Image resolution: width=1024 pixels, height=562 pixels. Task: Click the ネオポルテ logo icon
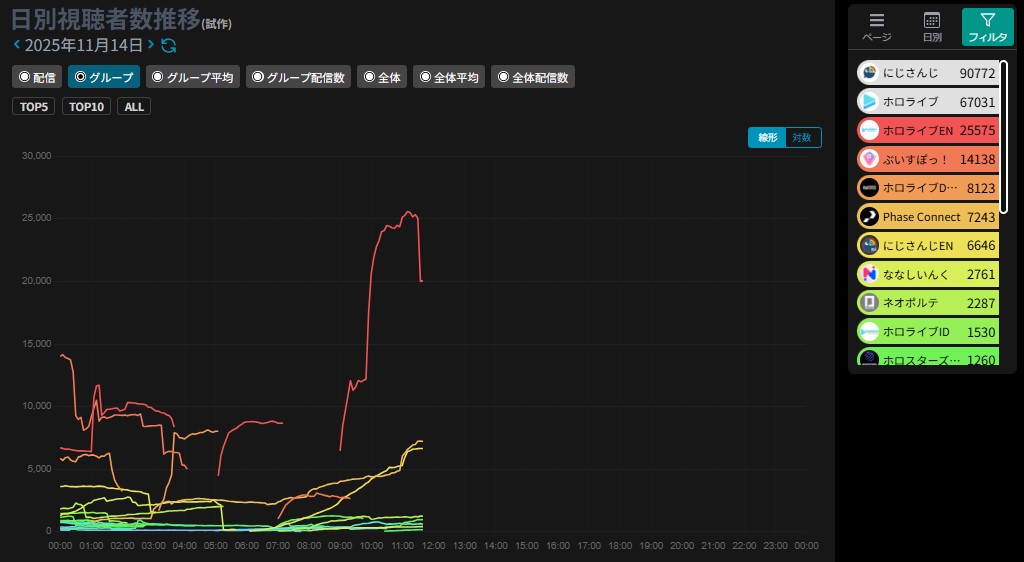click(x=869, y=302)
